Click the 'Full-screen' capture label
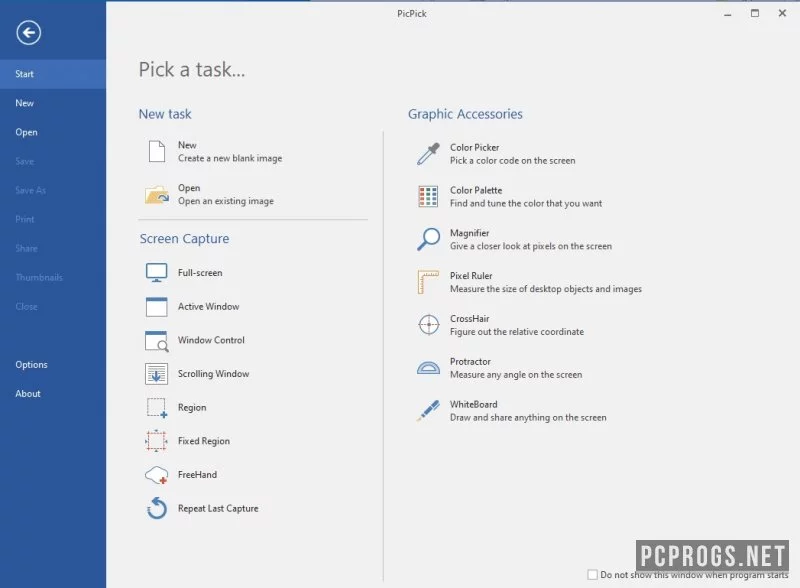Image resolution: width=800 pixels, height=588 pixels. pyautogui.click(x=200, y=273)
